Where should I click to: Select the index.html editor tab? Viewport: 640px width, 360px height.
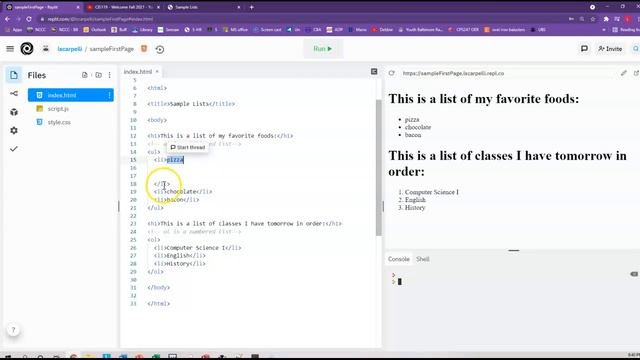click(138, 71)
